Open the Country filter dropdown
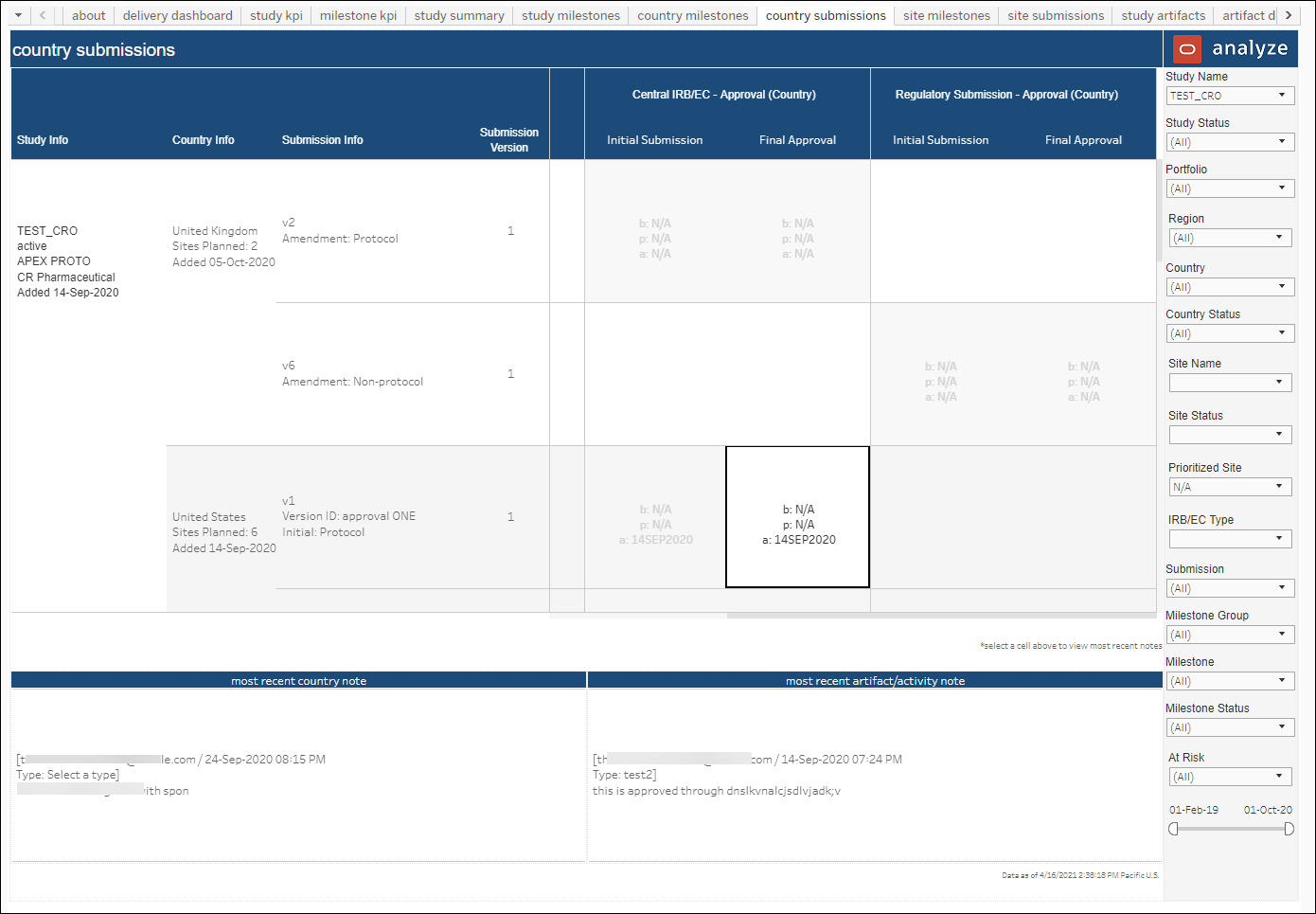1316x914 pixels. (1230, 287)
